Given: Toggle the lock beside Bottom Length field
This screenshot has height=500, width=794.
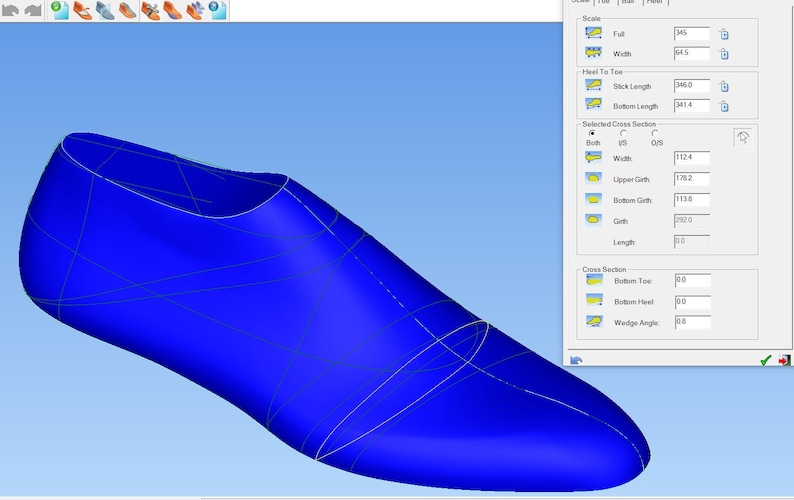Looking at the screenshot, I should pos(724,106).
